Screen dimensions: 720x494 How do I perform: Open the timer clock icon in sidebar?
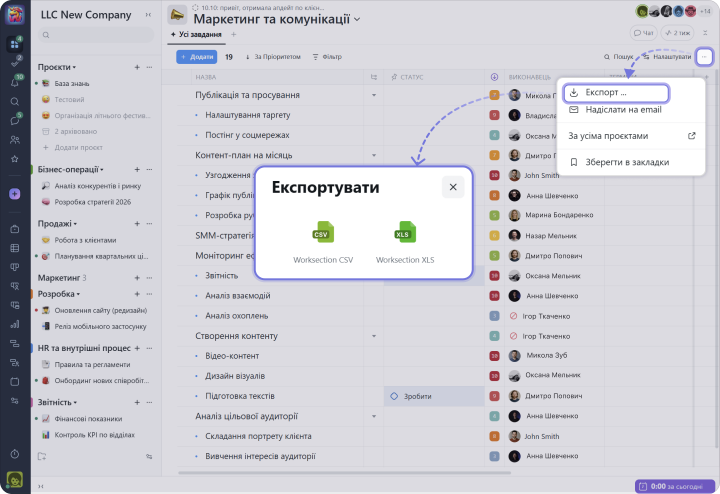click(15, 454)
